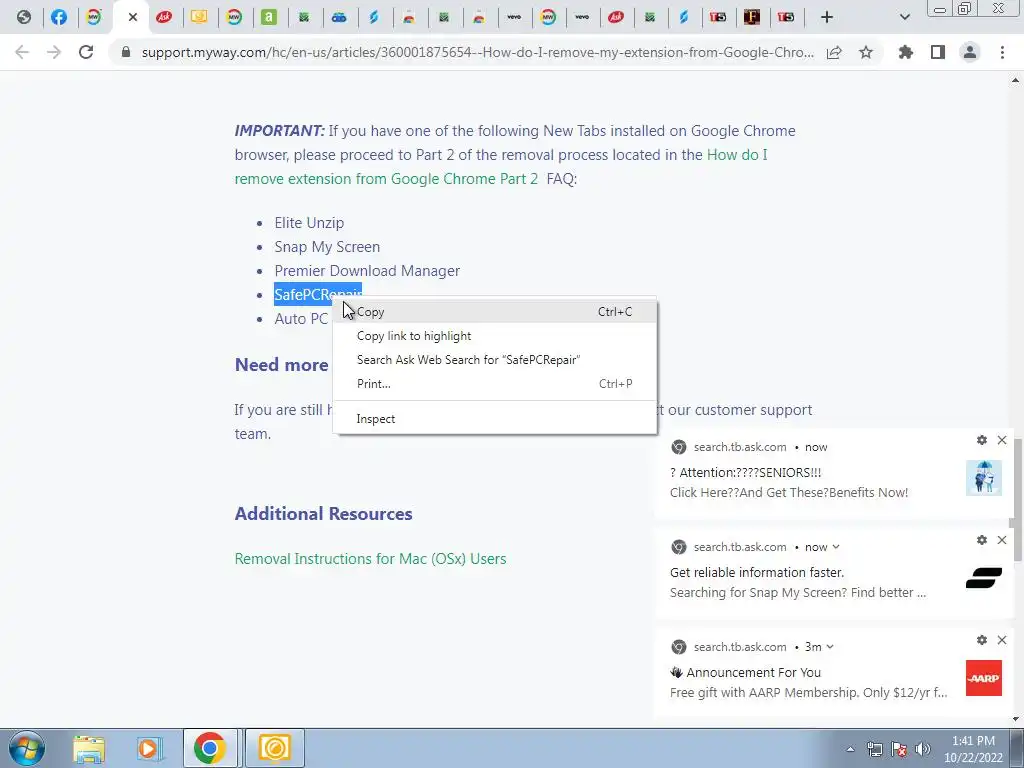Click the AARP logo thumbnail

click(x=984, y=678)
